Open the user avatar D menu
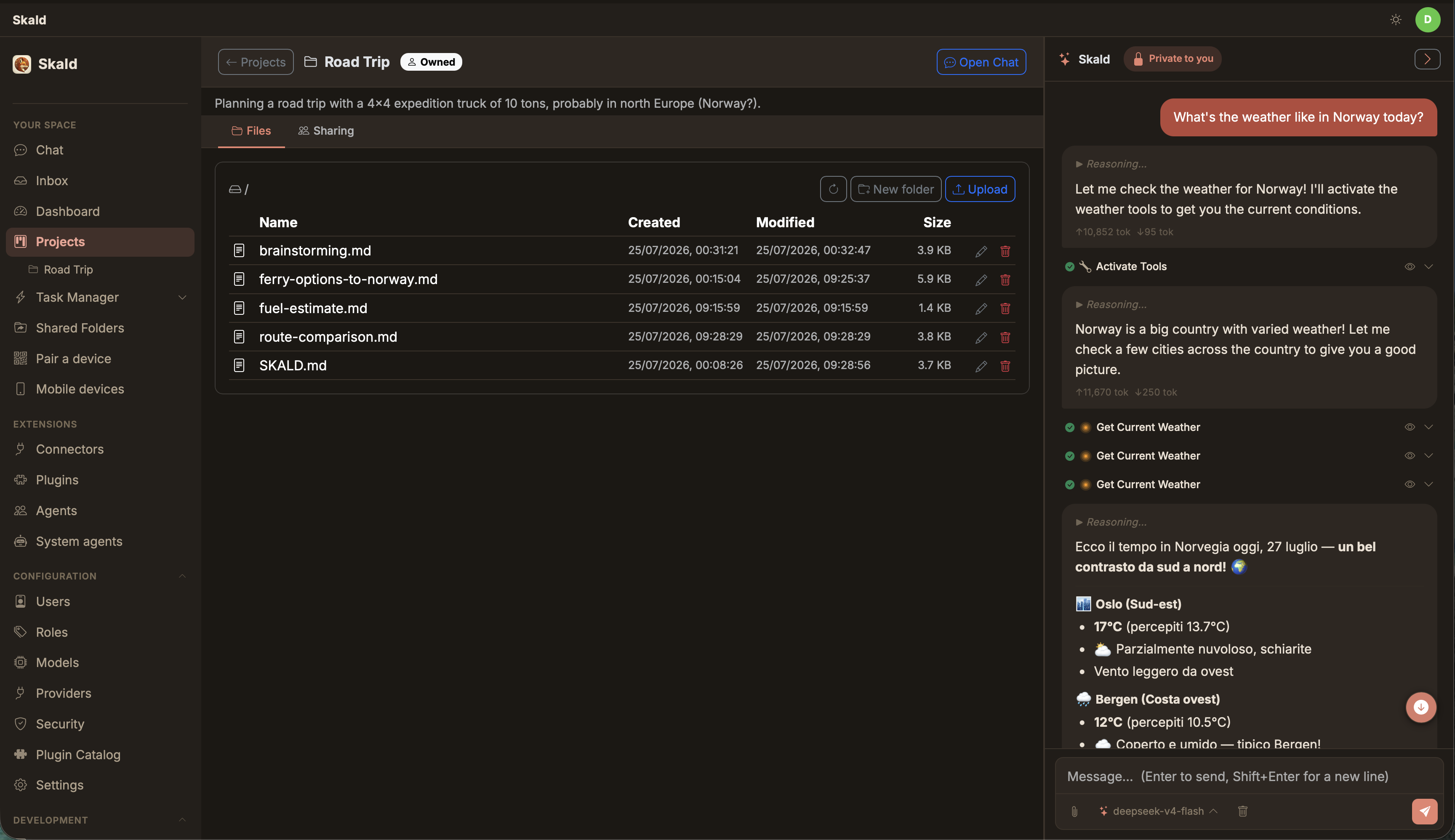Viewport: 1455px width, 840px height. (x=1427, y=20)
